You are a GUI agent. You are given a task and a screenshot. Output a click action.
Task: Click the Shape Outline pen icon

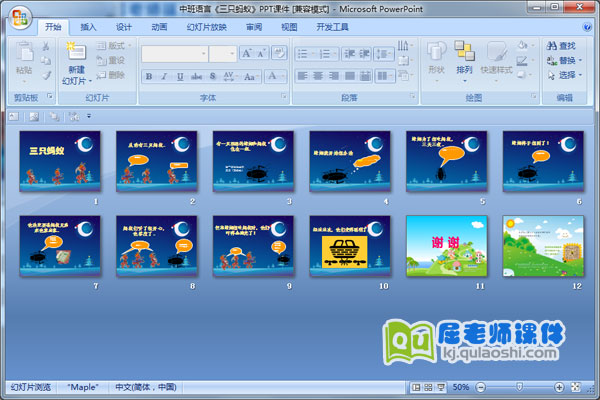pos(524,60)
